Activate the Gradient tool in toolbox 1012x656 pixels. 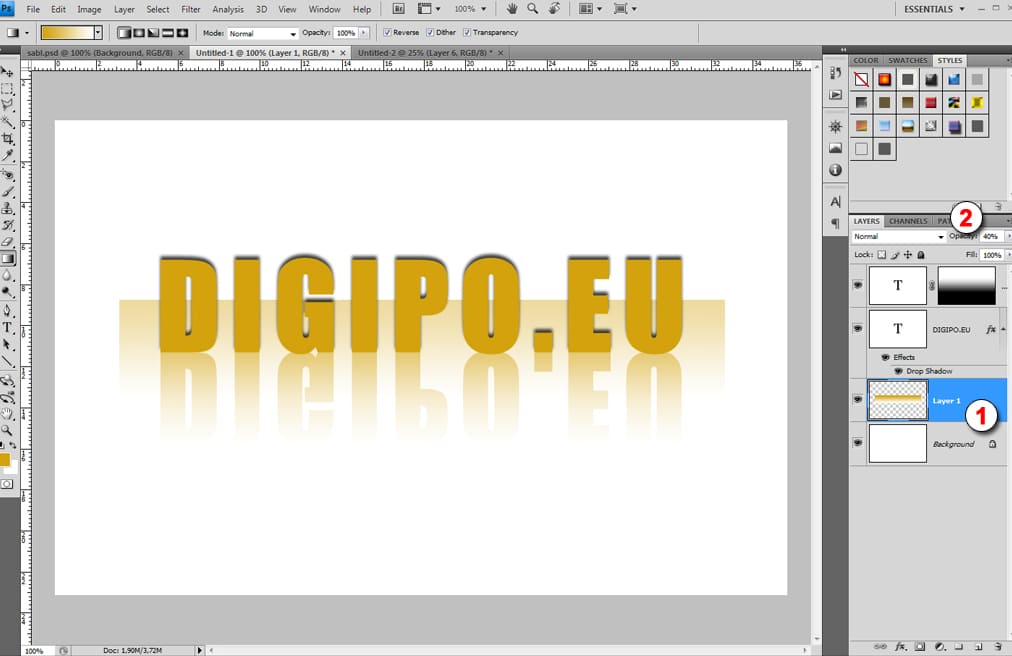(x=8, y=258)
